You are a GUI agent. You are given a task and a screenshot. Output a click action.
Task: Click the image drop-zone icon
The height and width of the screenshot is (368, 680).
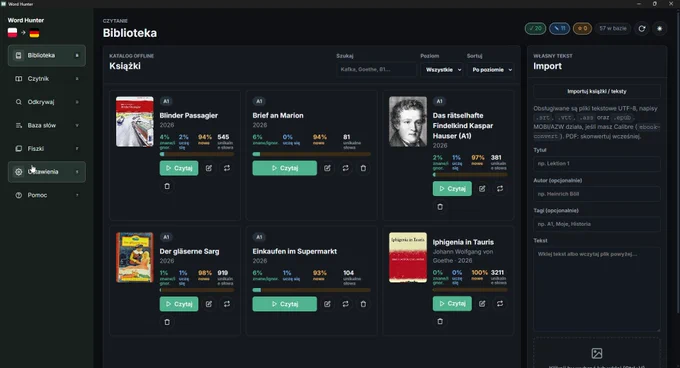(x=597, y=353)
